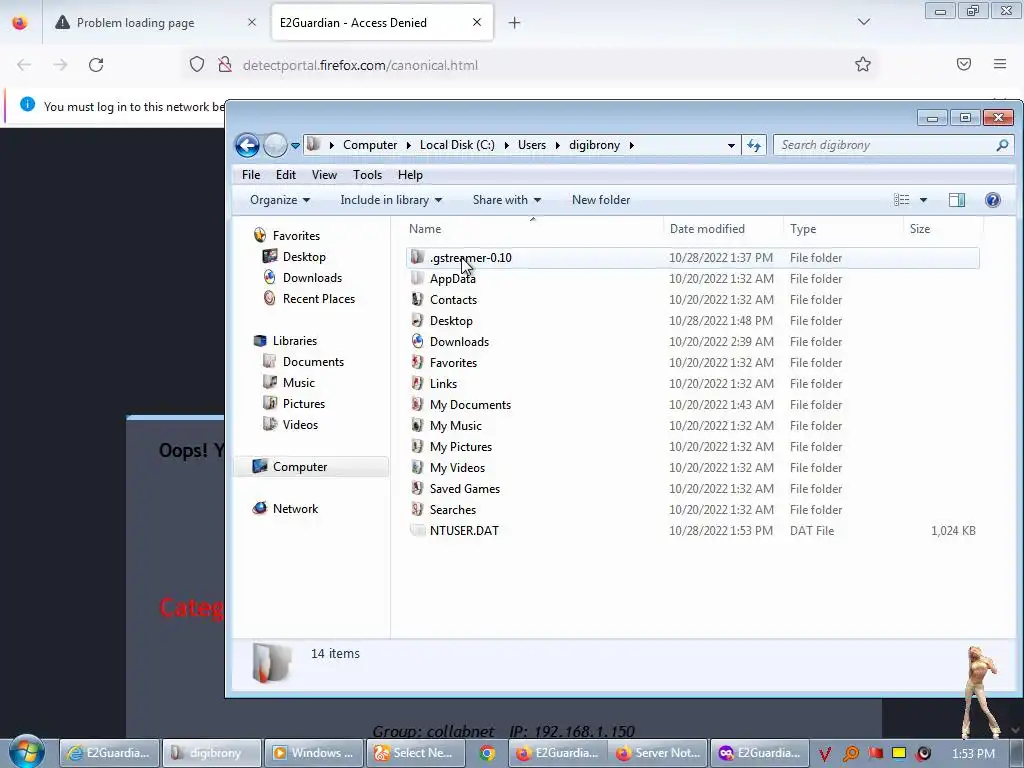Select the Contacts folder icon
Viewport: 1024px width, 768px height.
pos(417,299)
